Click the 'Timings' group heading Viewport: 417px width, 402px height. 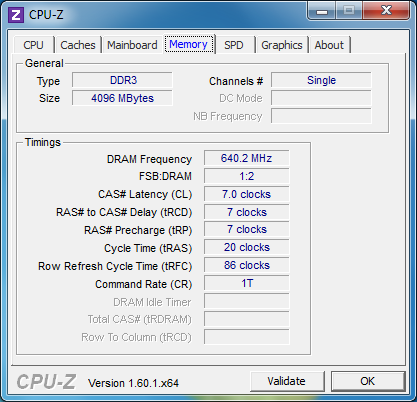pyautogui.click(x=43, y=142)
